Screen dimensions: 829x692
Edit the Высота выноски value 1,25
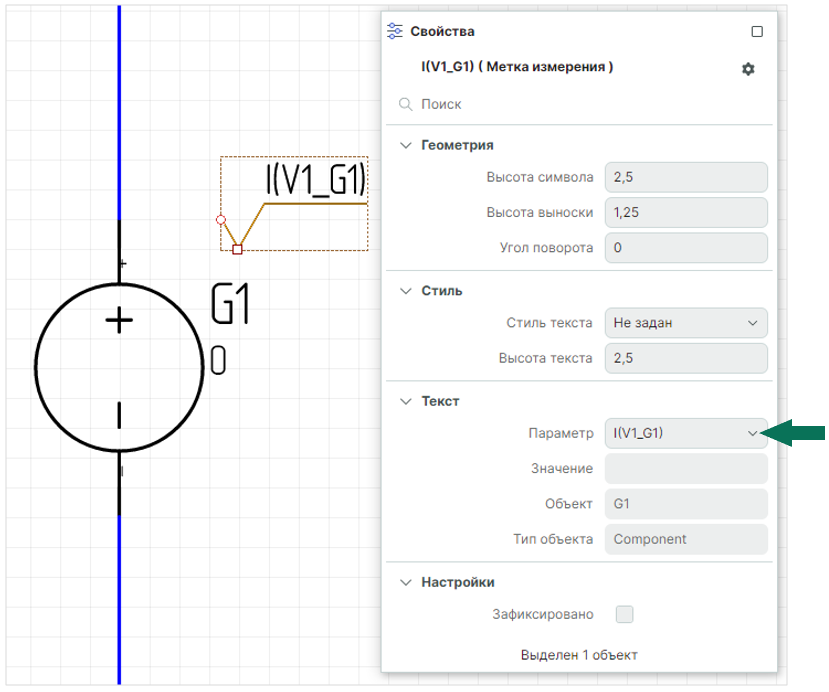pyautogui.click(x=686, y=213)
